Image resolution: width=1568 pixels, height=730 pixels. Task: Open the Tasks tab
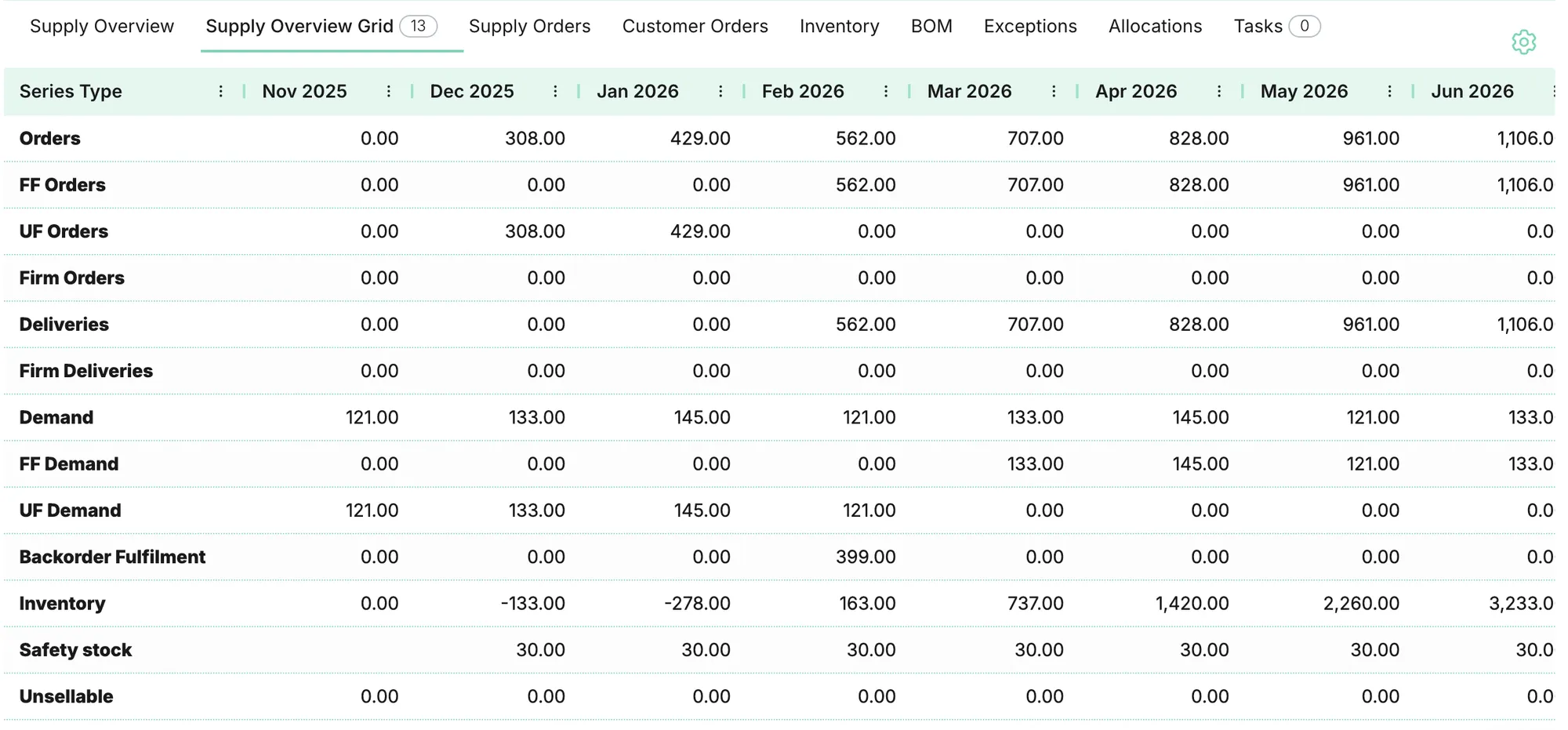(1277, 27)
